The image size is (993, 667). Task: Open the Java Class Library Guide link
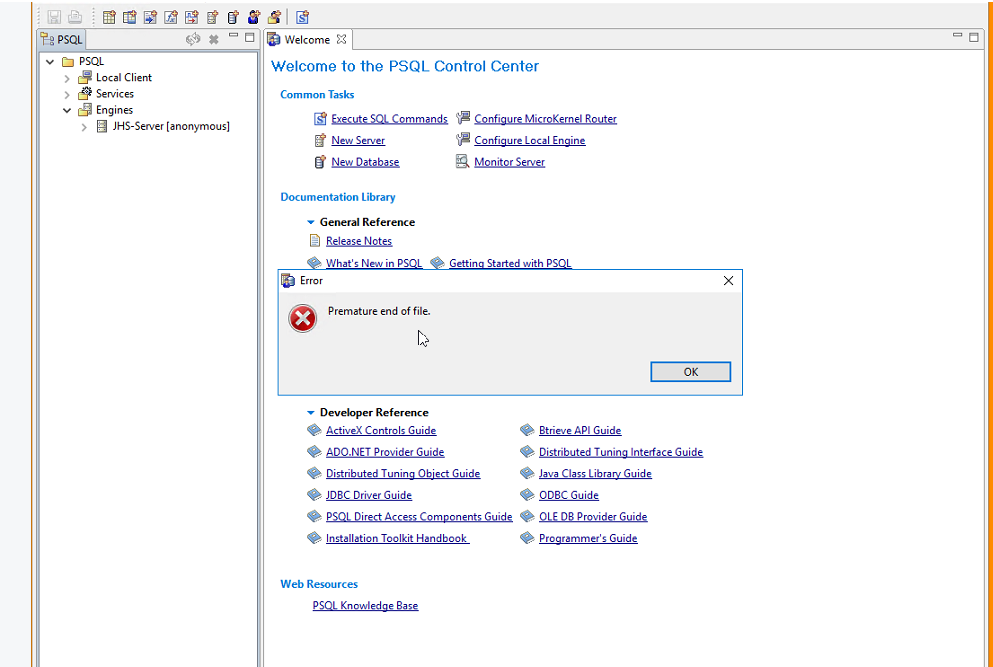pos(595,473)
